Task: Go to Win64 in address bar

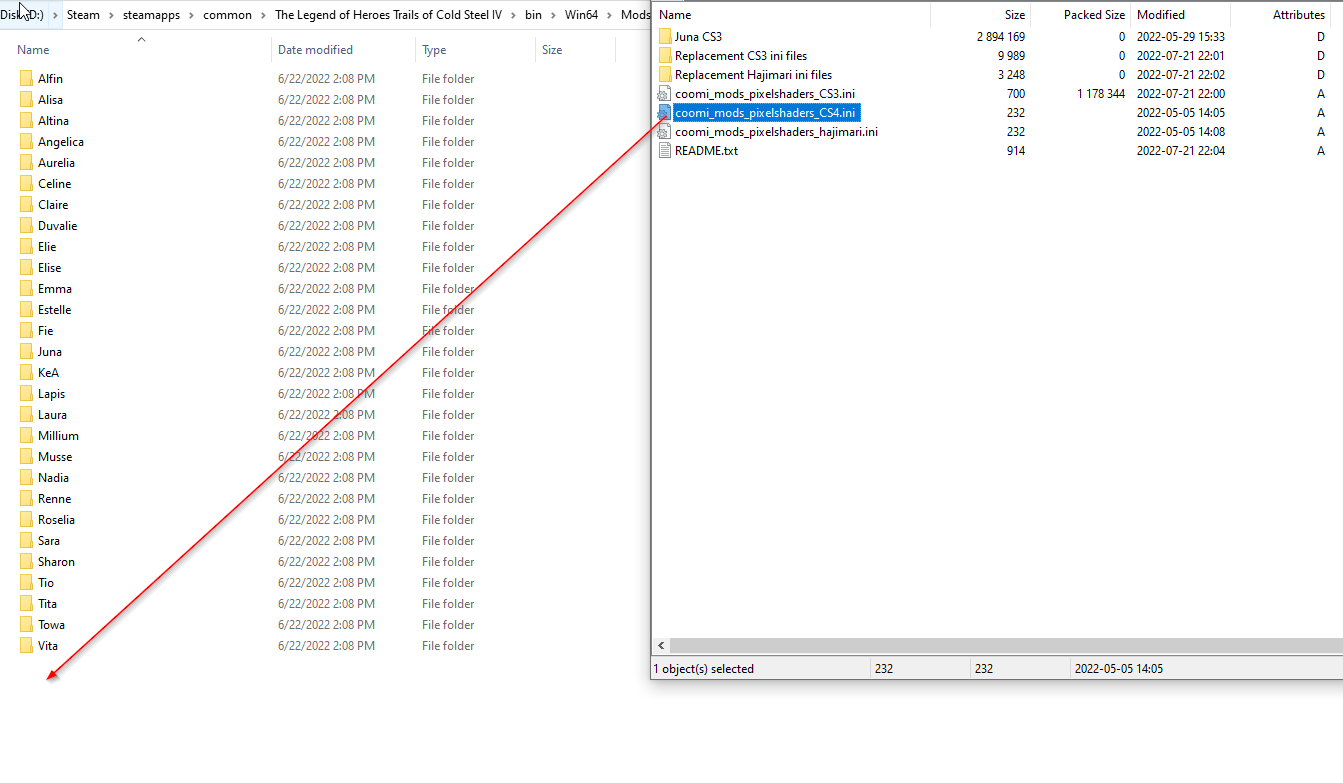Action: click(581, 15)
